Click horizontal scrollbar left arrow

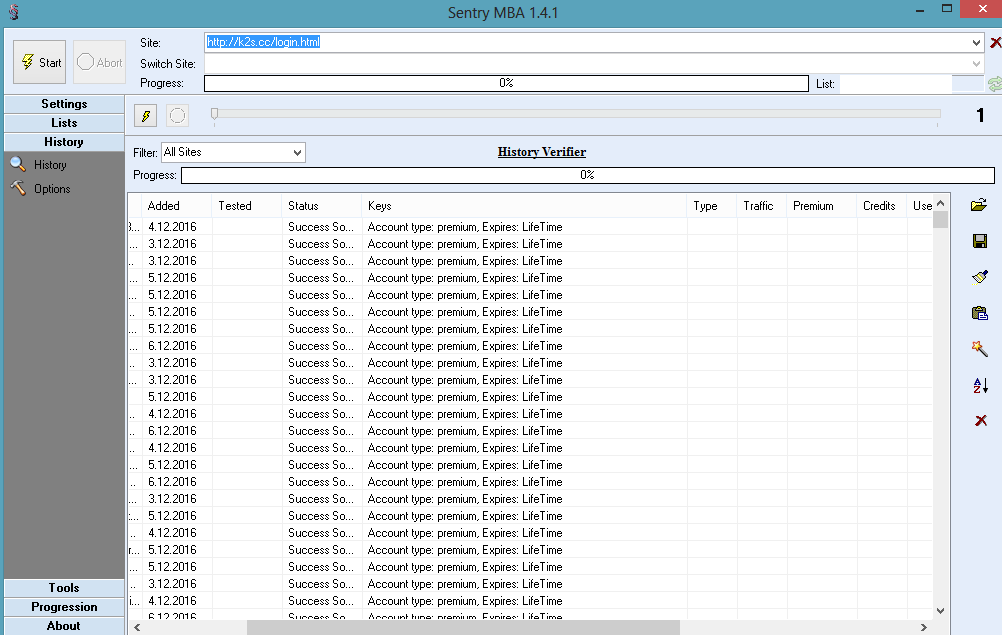pyautogui.click(x=137, y=627)
